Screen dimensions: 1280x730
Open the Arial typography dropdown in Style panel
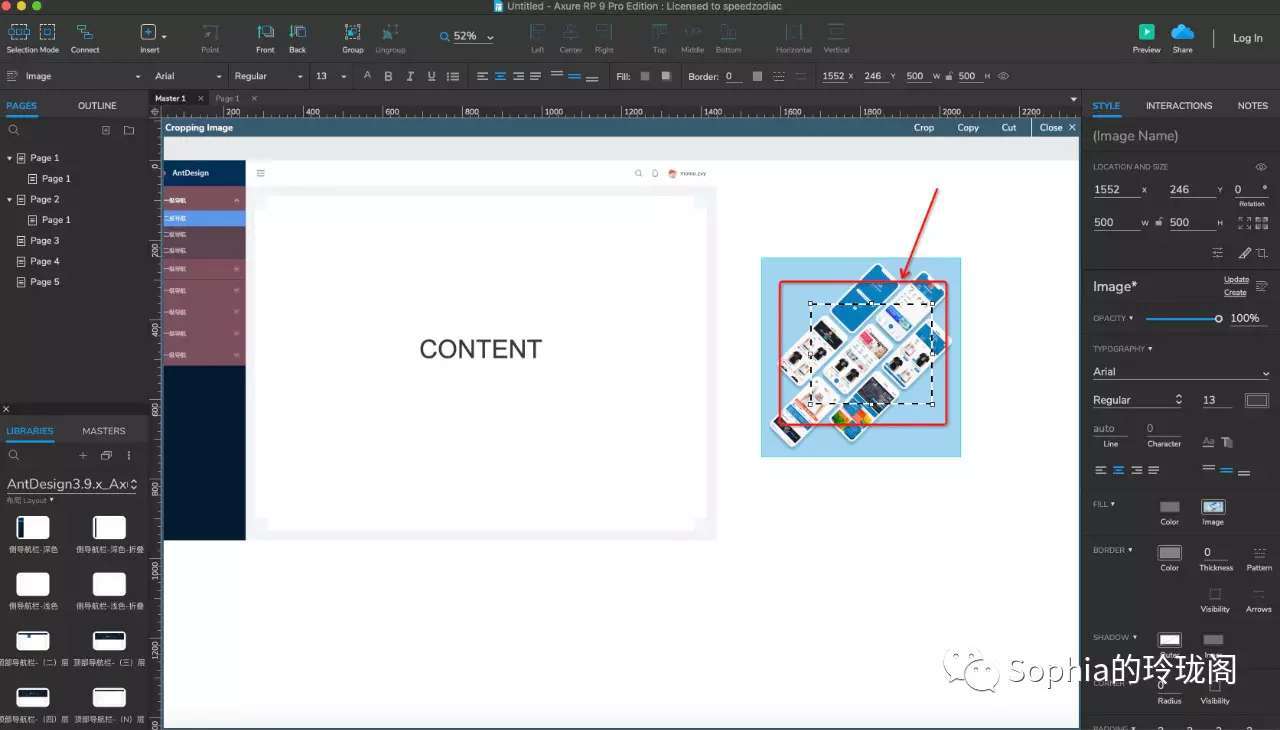pos(1181,372)
